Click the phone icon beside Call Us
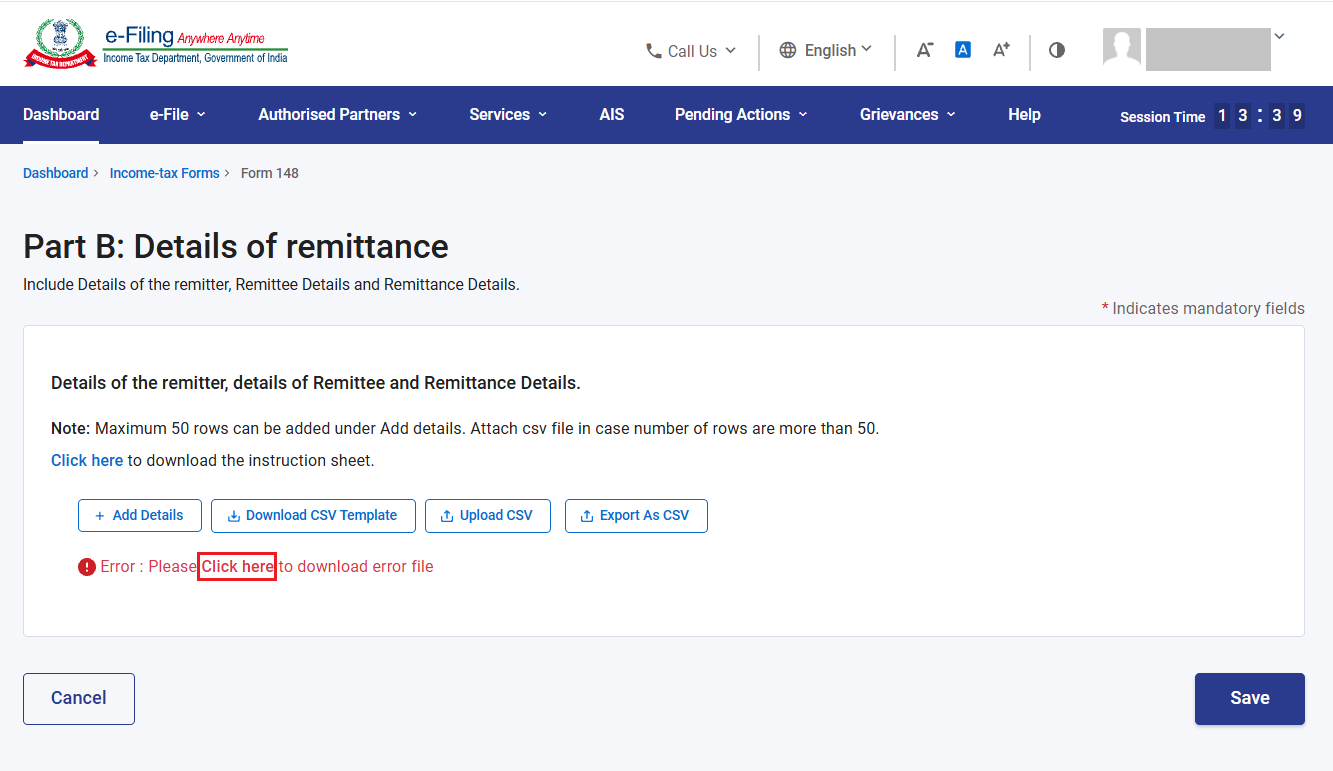 pos(654,51)
